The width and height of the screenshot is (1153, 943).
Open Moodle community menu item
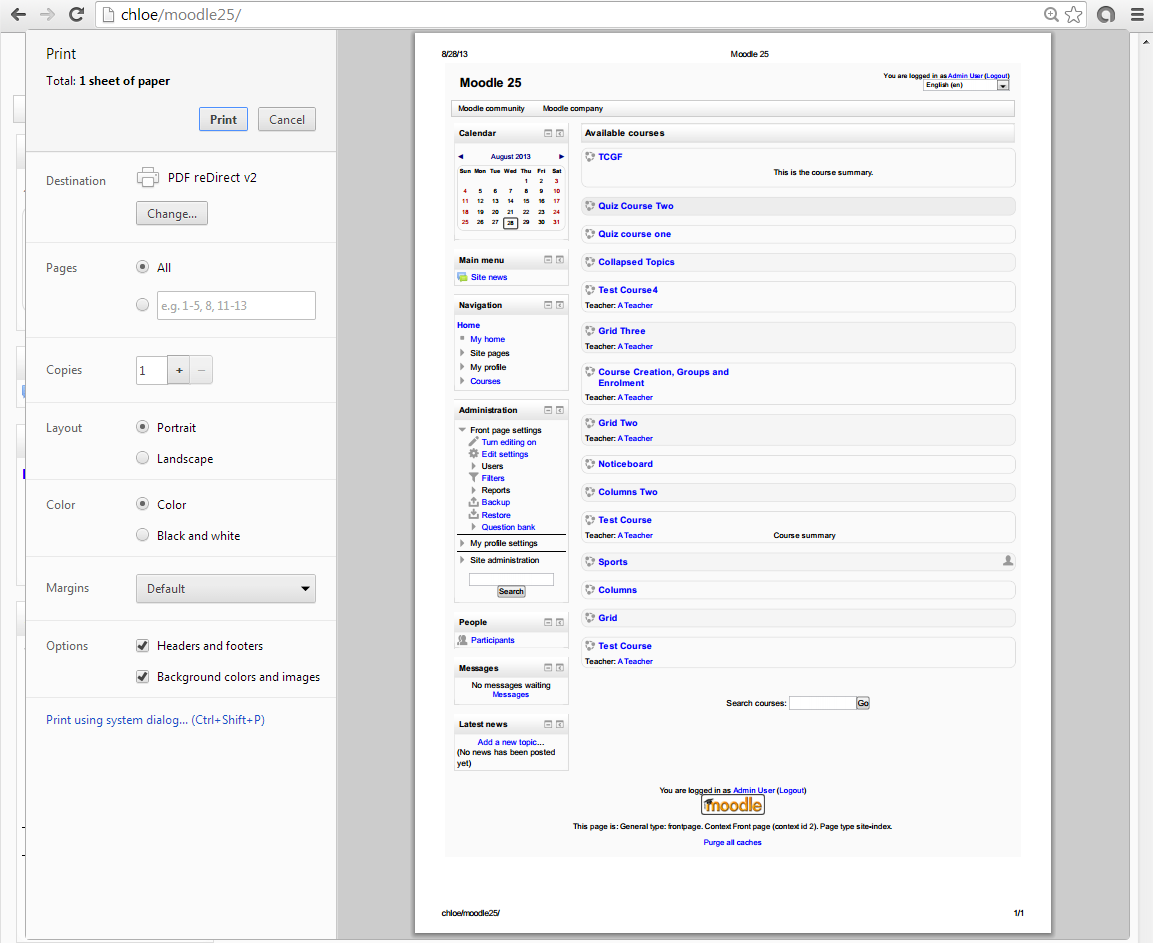click(491, 108)
